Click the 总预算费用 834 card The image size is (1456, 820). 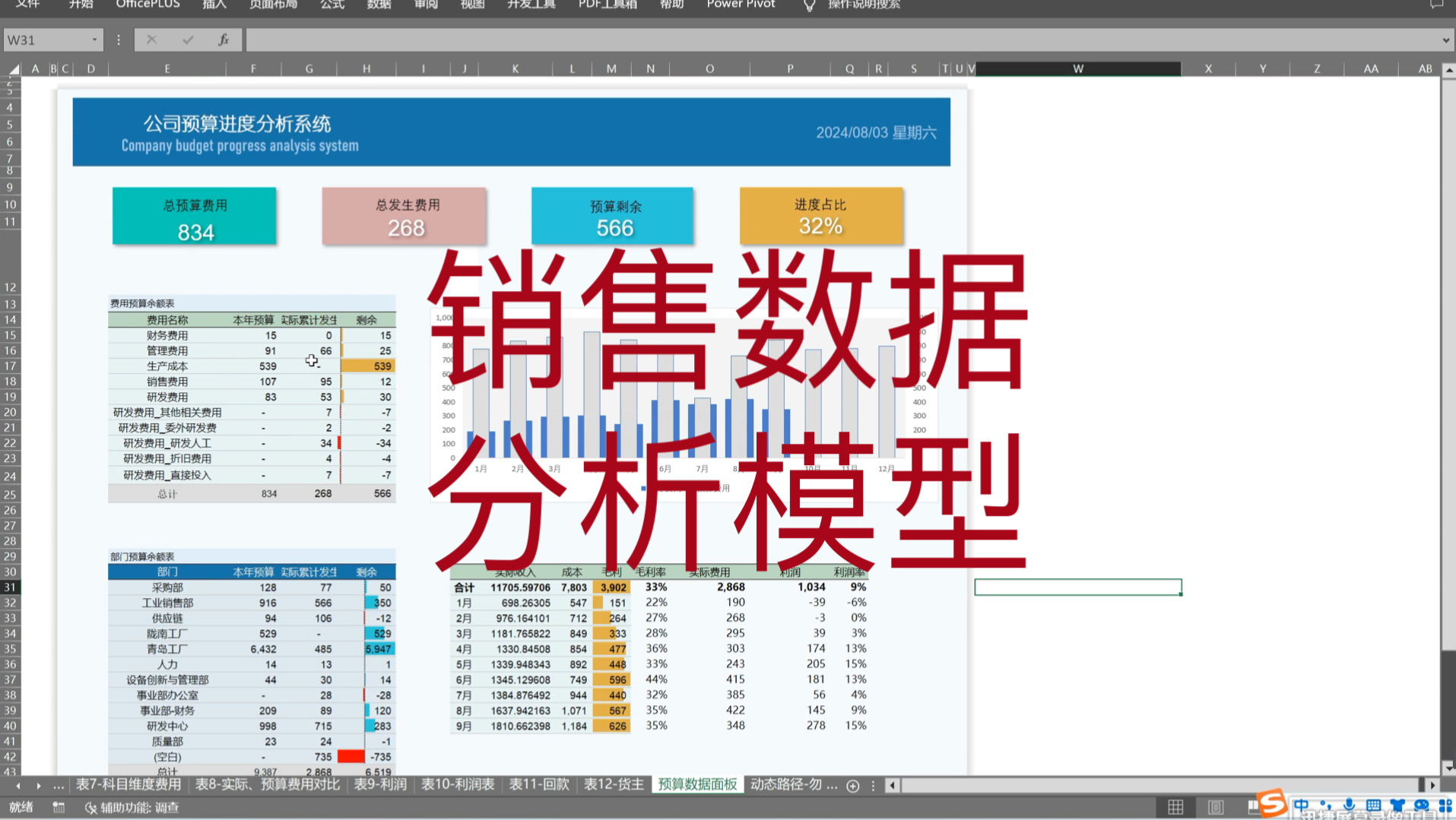(195, 217)
